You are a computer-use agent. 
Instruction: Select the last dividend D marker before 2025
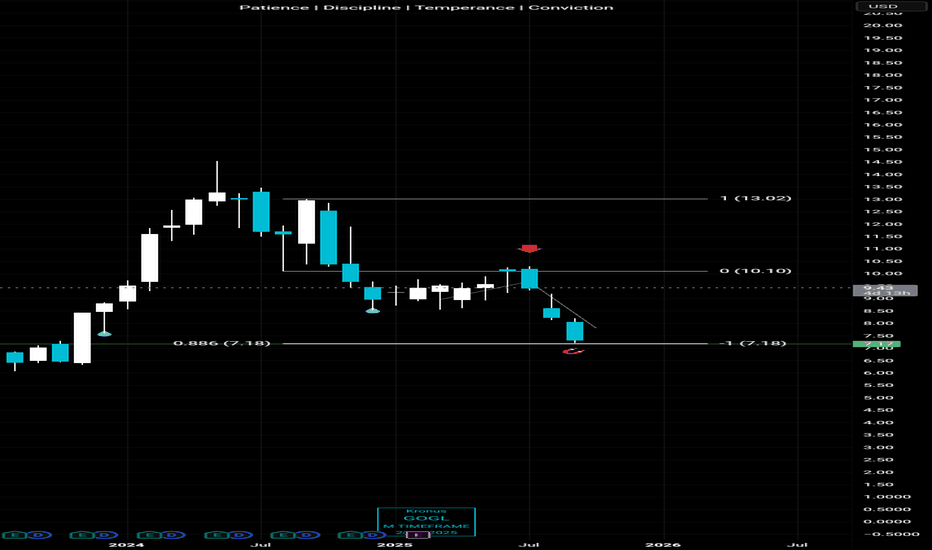(374, 535)
